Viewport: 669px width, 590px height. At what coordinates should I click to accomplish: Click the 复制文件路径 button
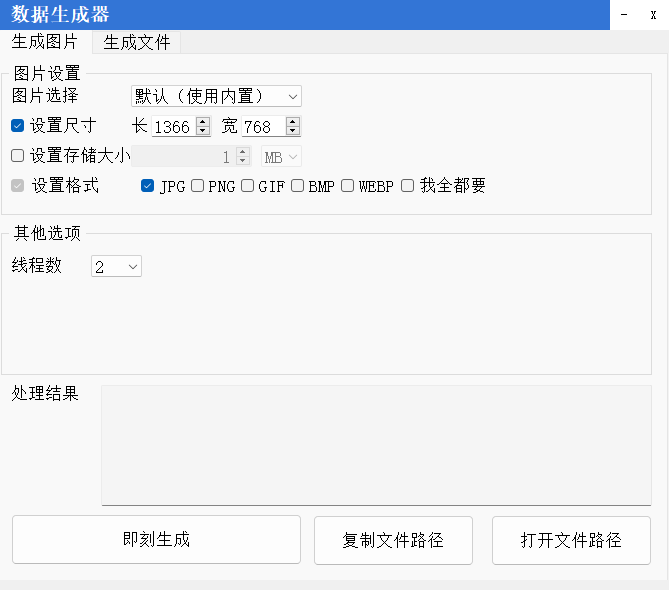(x=393, y=541)
